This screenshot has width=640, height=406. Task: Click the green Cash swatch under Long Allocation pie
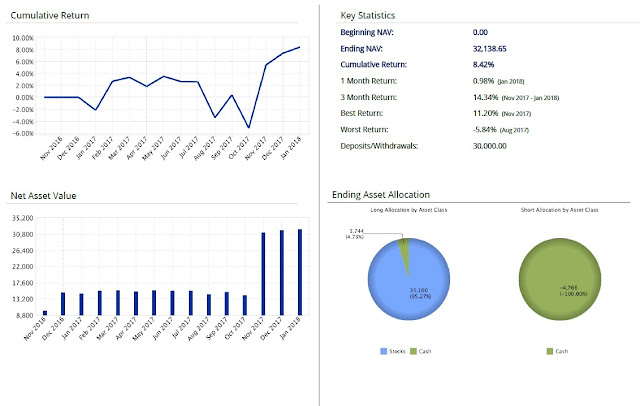point(413,351)
